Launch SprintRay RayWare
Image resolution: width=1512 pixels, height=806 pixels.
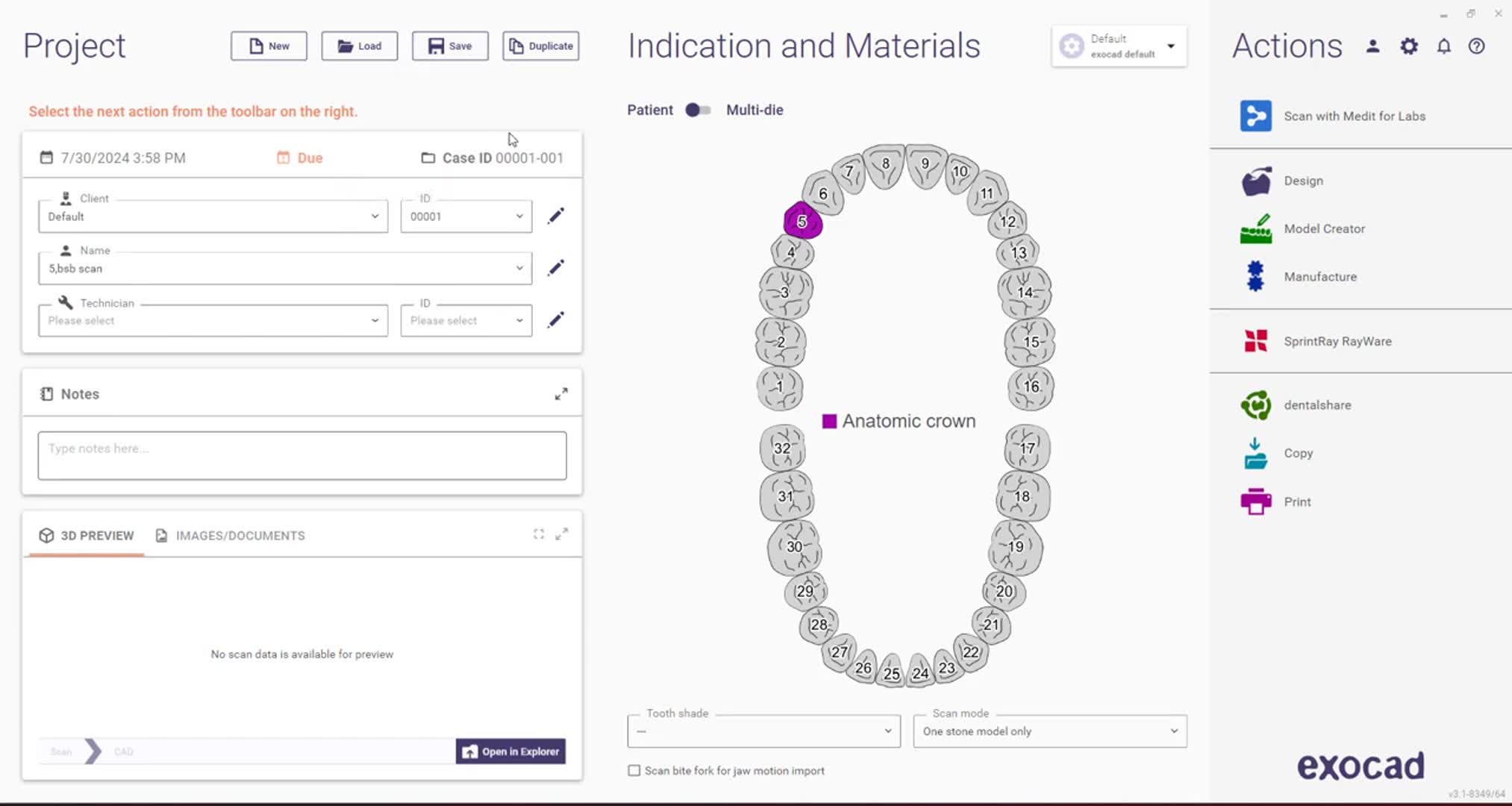click(x=1316, y=341)
